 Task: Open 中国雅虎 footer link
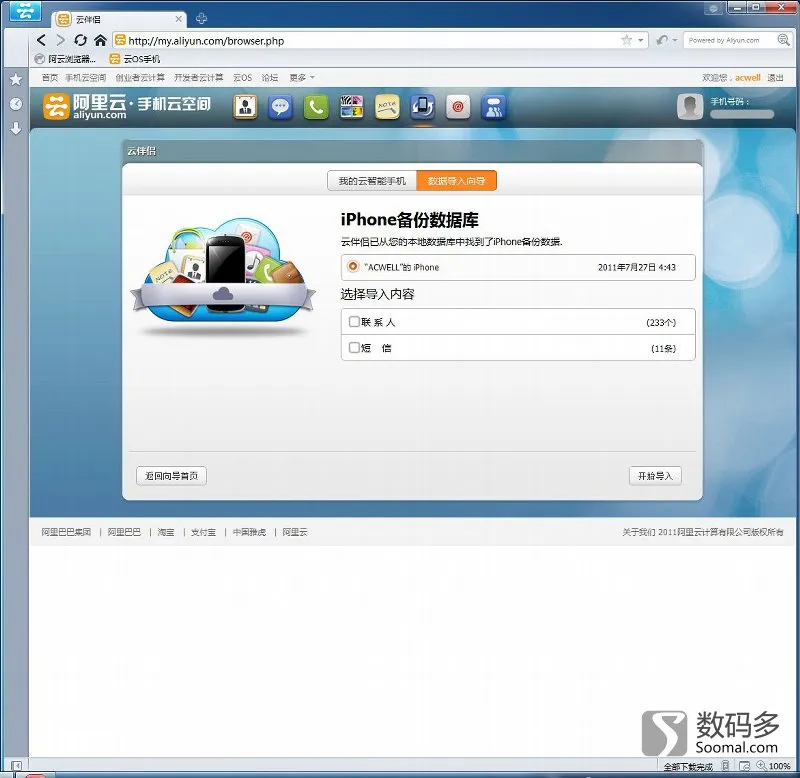pyautogui.click(x=249, y=532)
